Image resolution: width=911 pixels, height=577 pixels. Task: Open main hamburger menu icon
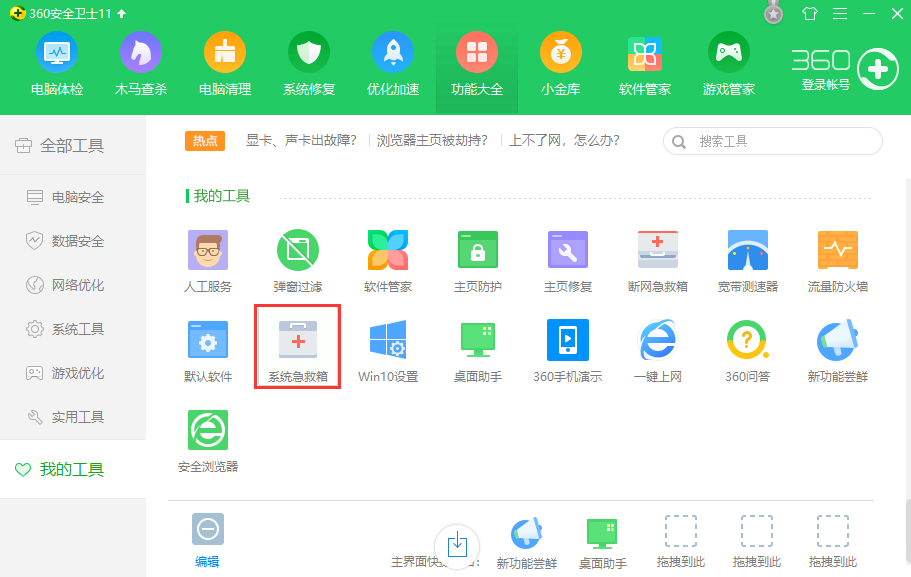click(840, 13)
